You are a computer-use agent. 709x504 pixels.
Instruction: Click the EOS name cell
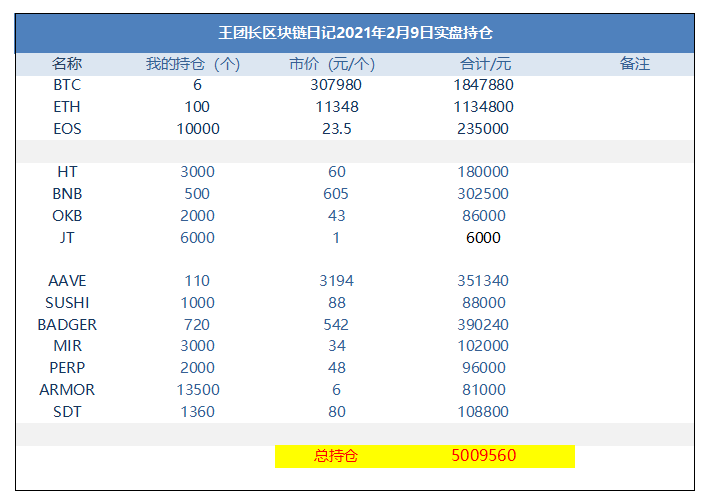pyautogui.click(x=67, y=129)
